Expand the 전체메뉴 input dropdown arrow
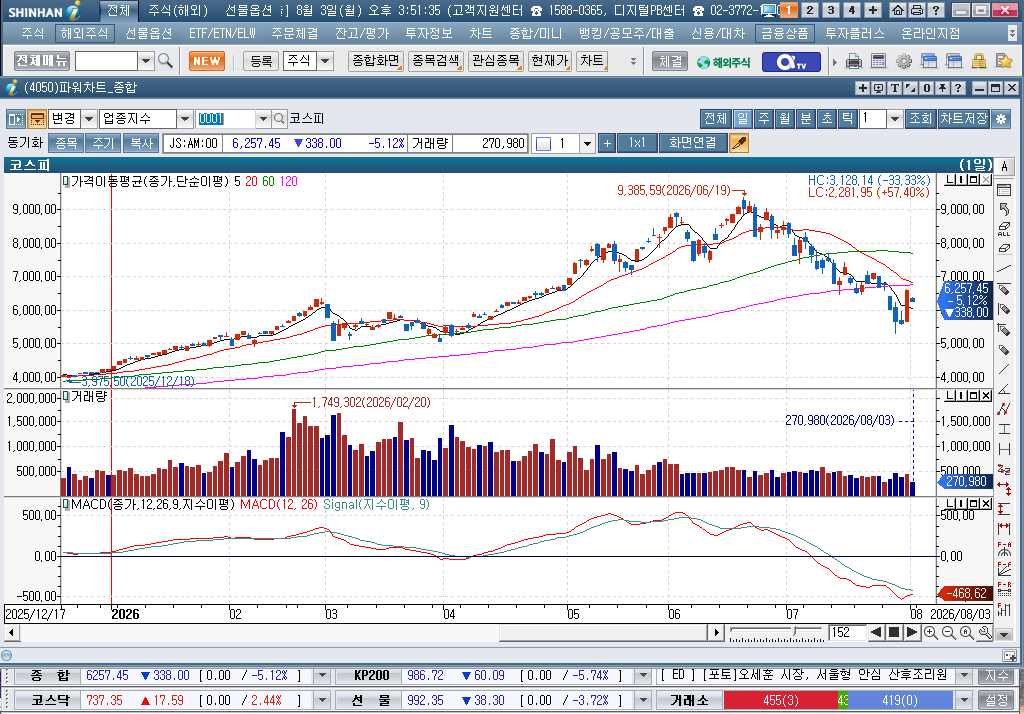The image size is (1024, 714). (146, 61)
